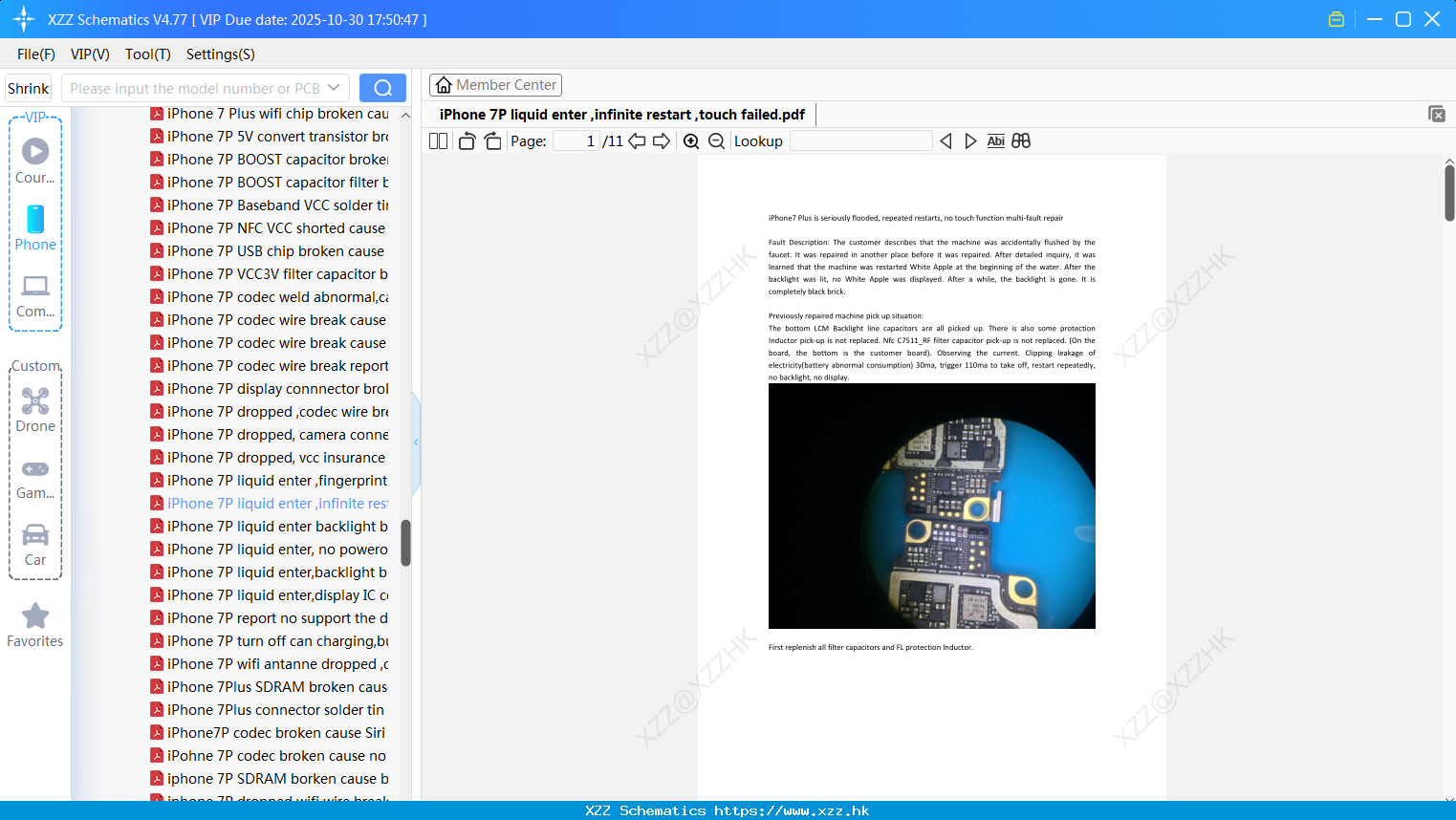Zoom out of the PDF

(x=716, y=140)
